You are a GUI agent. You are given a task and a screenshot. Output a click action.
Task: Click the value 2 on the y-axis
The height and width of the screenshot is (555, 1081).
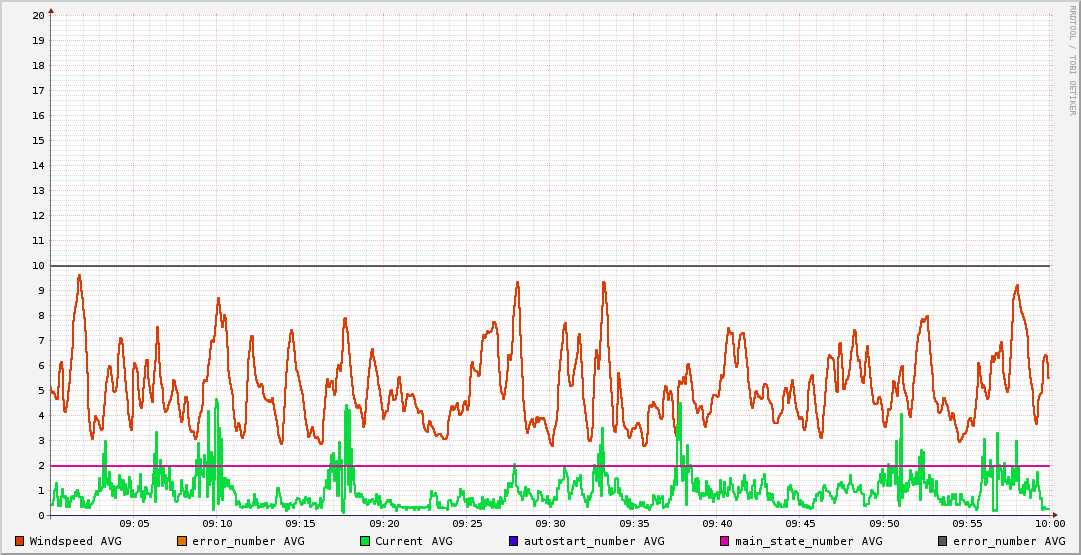click(x=40, y=465)
